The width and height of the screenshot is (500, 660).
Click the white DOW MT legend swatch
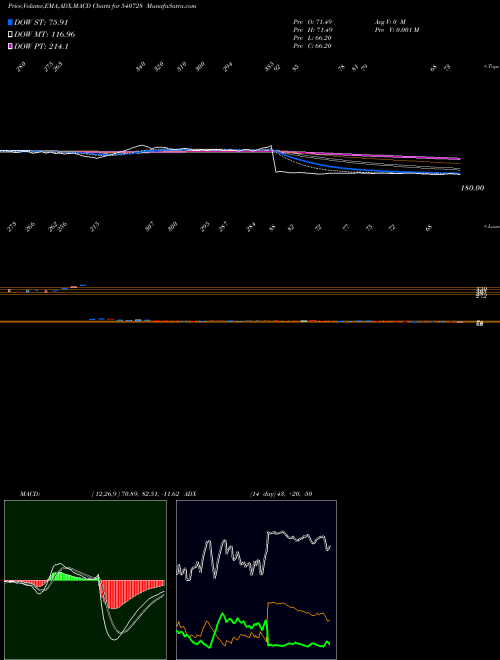point(10,34)
